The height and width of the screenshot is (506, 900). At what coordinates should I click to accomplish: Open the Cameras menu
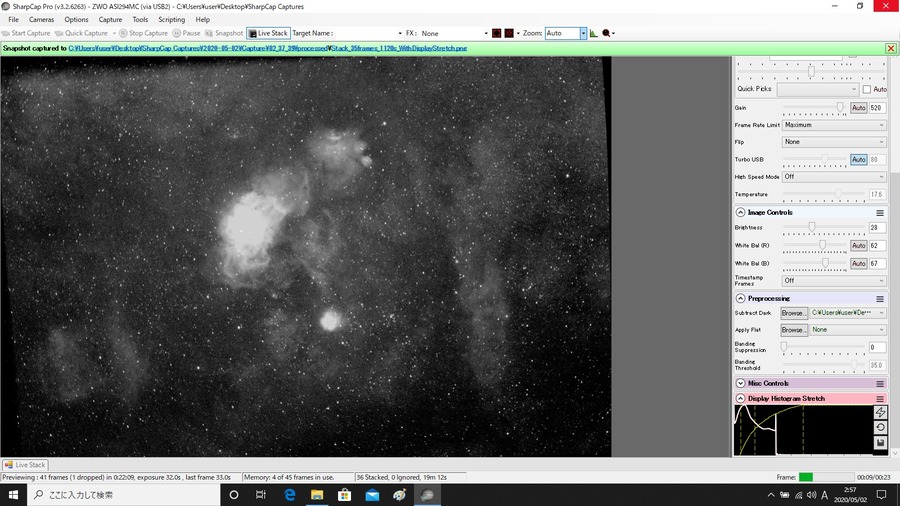41,20
